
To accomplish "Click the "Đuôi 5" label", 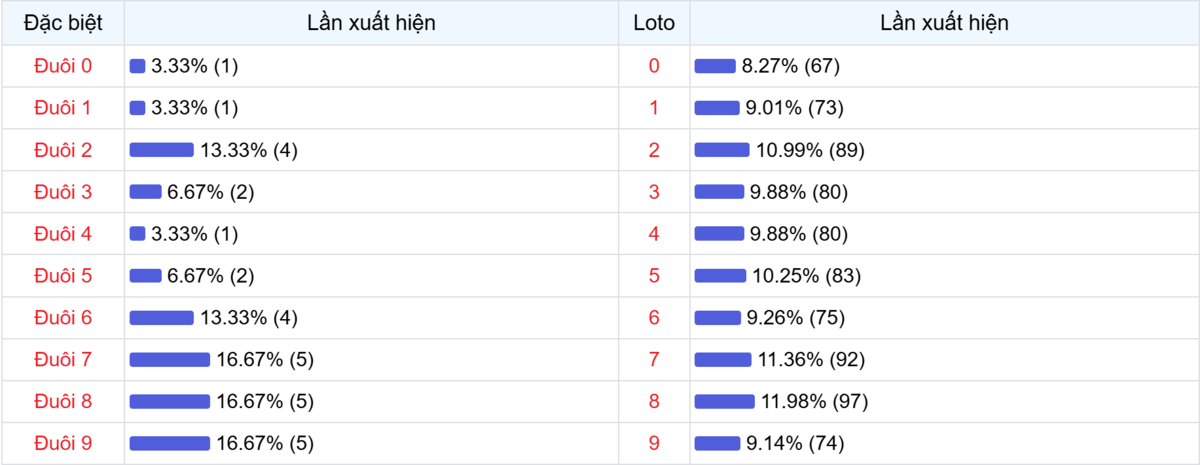I will point(62,276).
